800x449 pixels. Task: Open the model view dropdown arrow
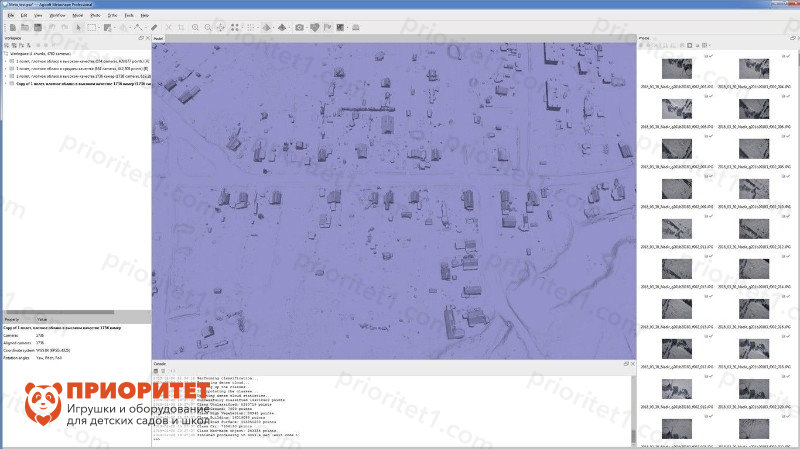click(x=273, y=28)
